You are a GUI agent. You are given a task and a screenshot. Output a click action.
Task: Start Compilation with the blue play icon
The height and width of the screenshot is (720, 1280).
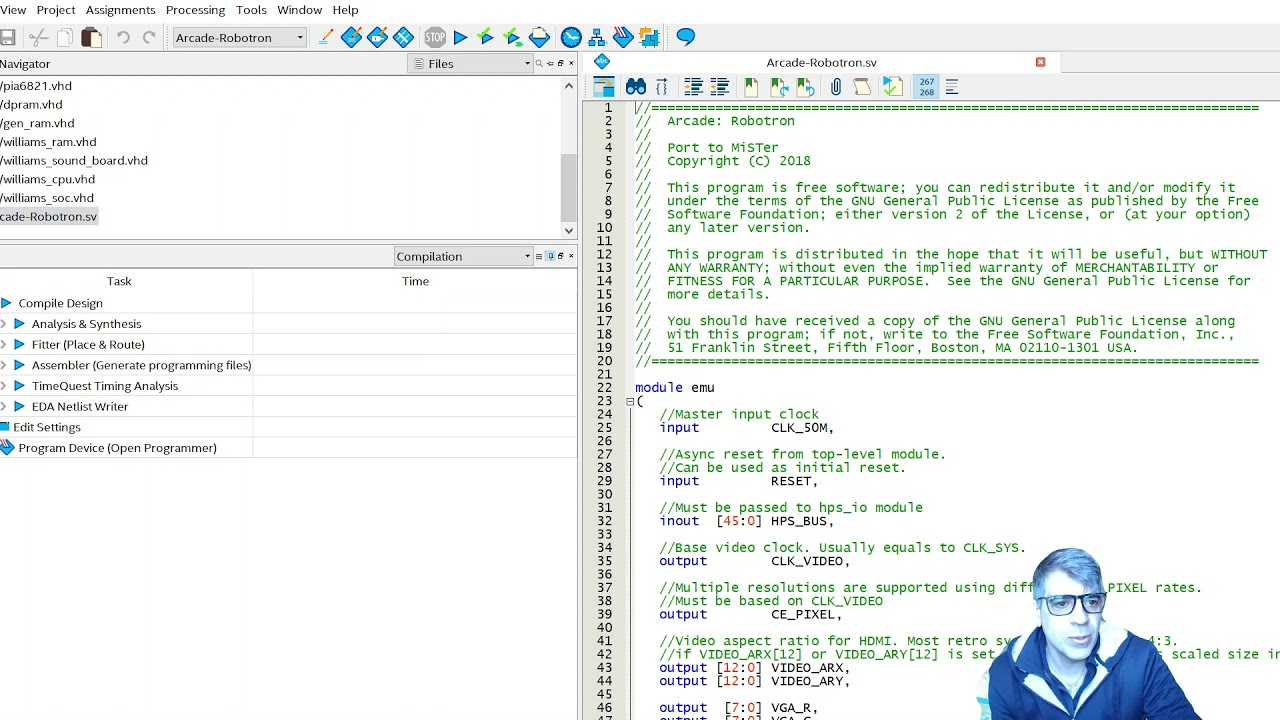tap(460, 38)
